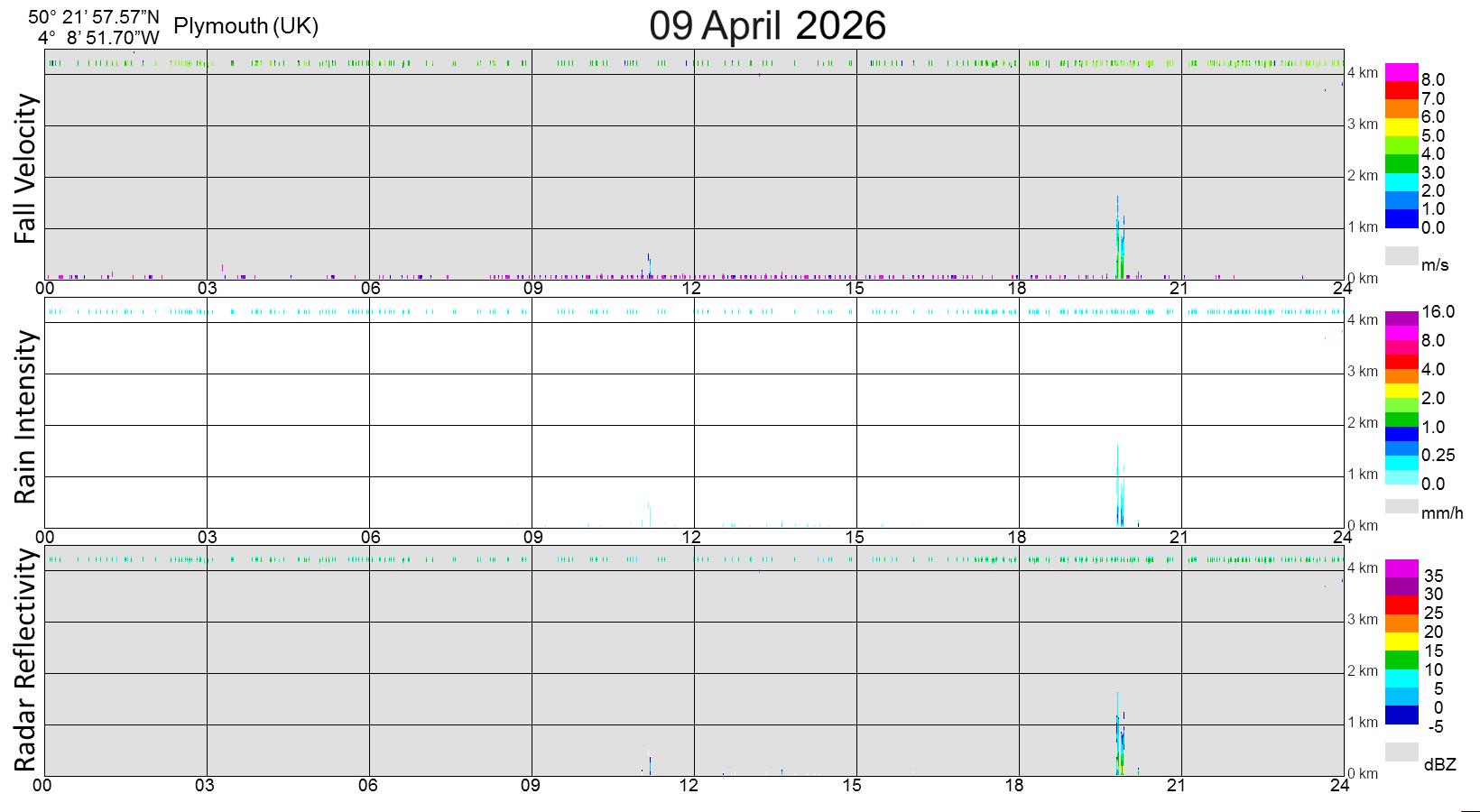Click the Rain Intensity panel label
This screenshot has width=1480, height=812.
(x=26, y=417)
